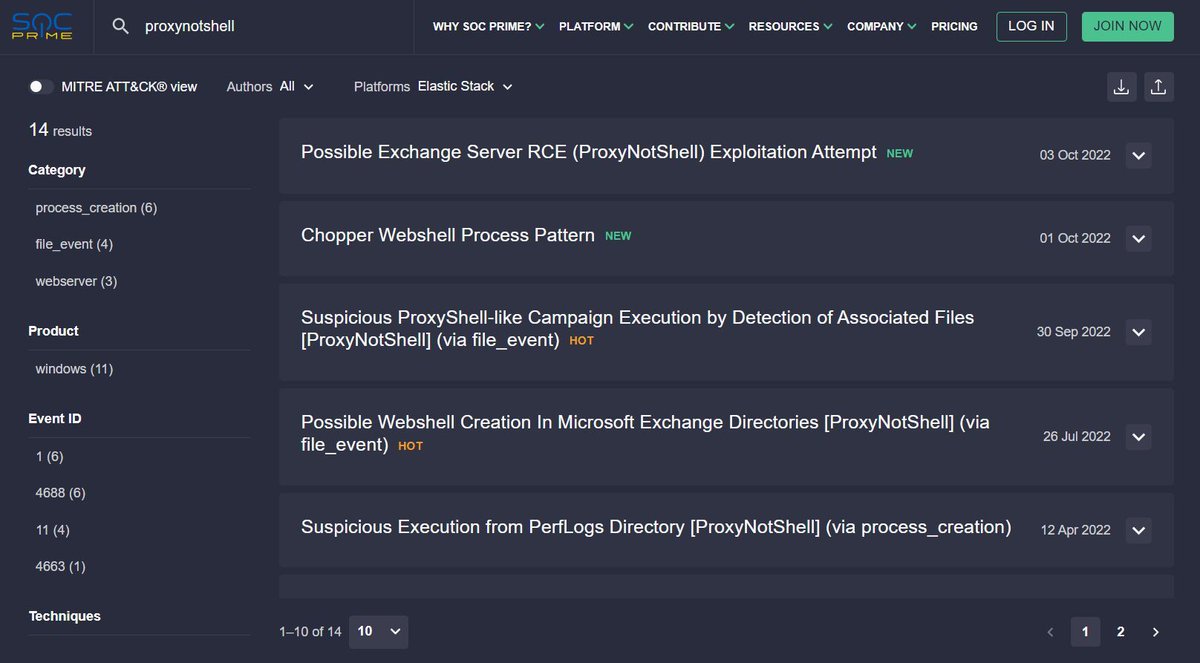The image size is (1200, 663).
Task: Go to next page arrow
Action: point(1156,632)
